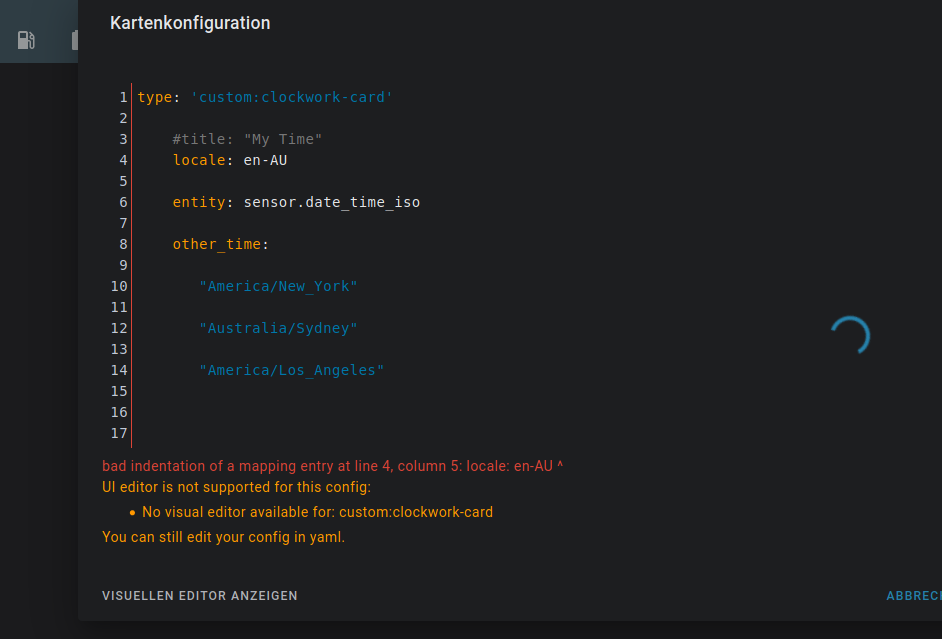Click the 'No visual editor available' warning text
Viewport: 942px width, 639px height.
click(317, 512)
